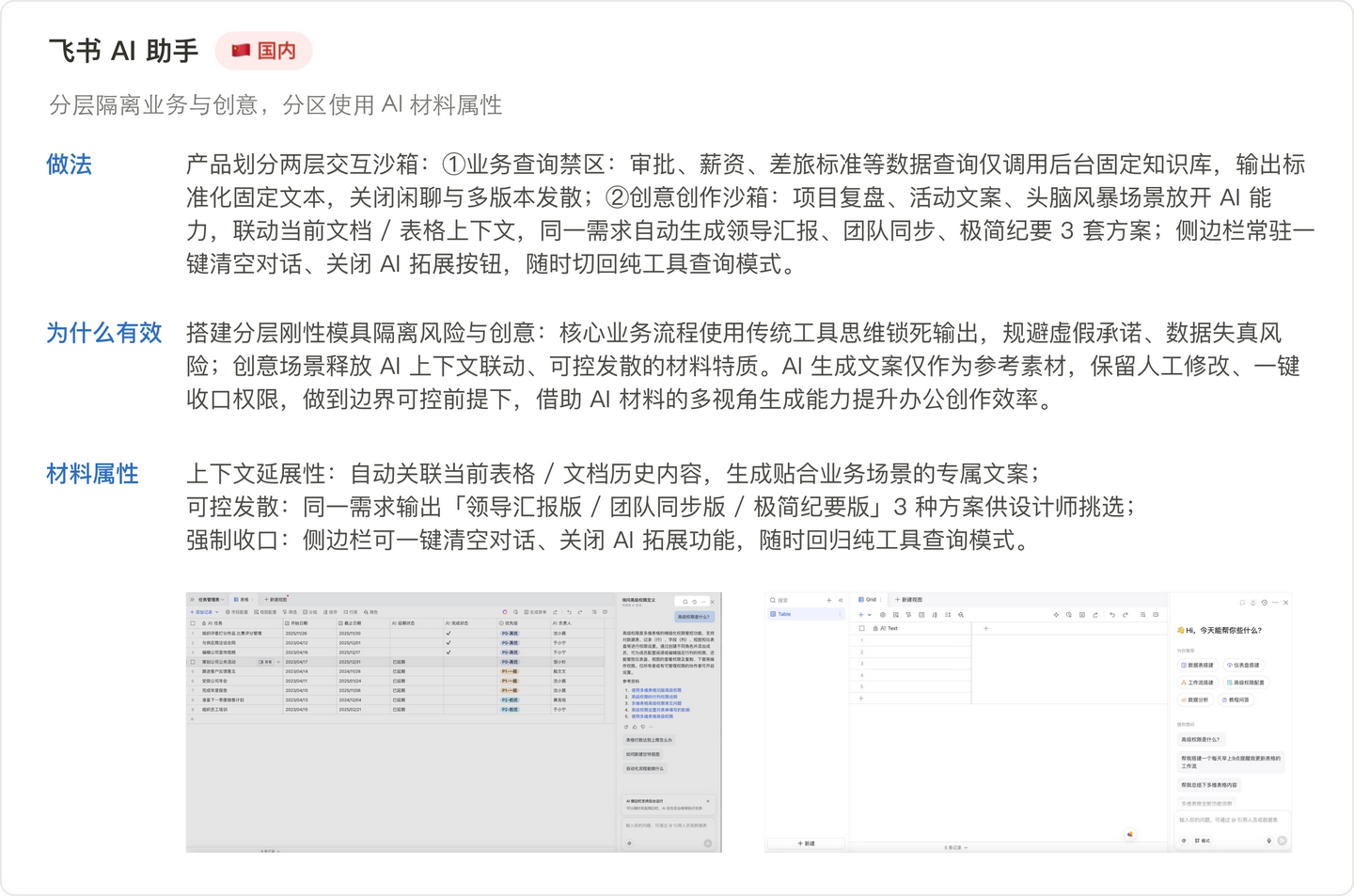Select Grid view tab
Image resolution: width=1354 pixels, height=896 pixels.
click(x=867, y=599)
